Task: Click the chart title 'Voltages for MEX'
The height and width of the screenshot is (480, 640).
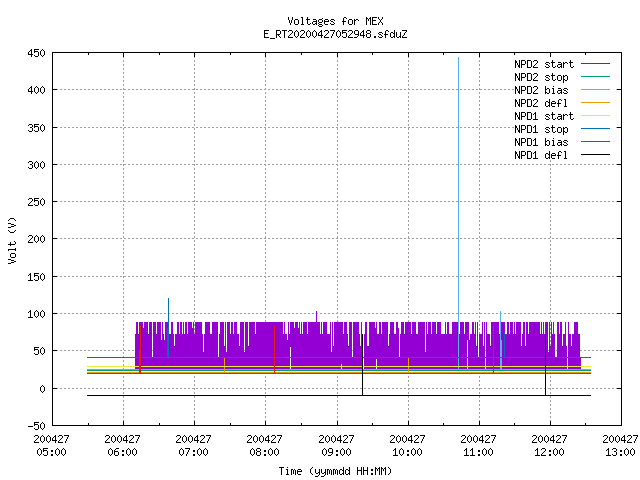Action: pyautogui.click(x=335, y=21)
